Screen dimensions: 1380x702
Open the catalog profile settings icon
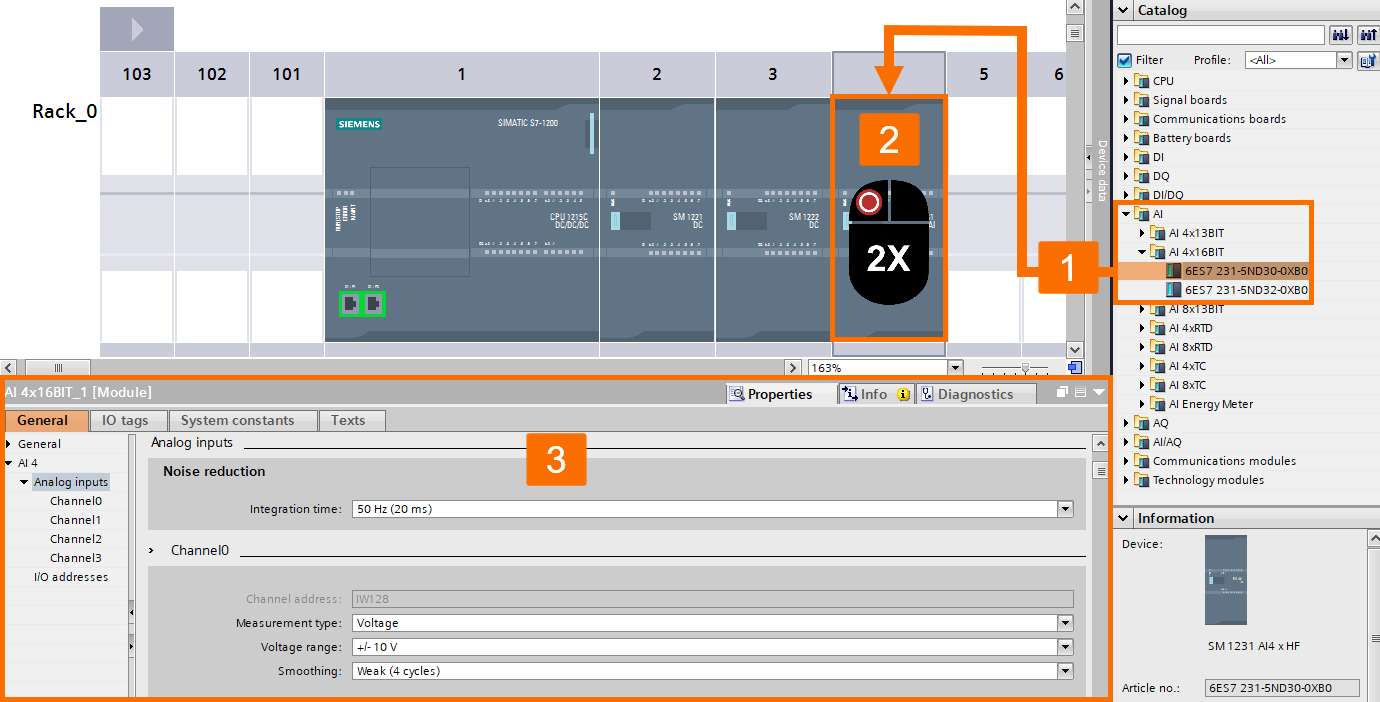point(1367,60)
